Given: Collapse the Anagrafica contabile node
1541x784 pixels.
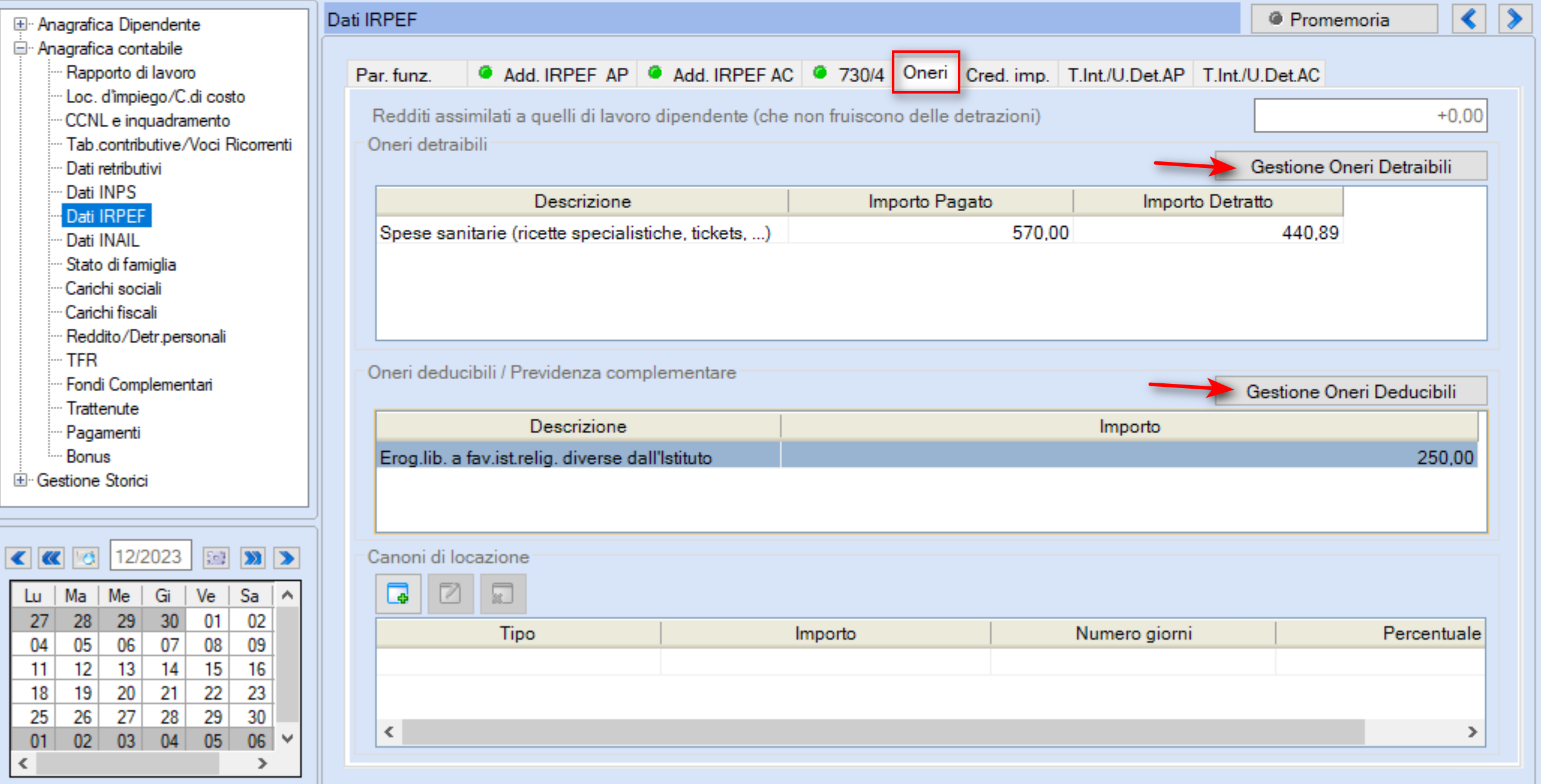Looking at the screenshot, I should [20, 48].
